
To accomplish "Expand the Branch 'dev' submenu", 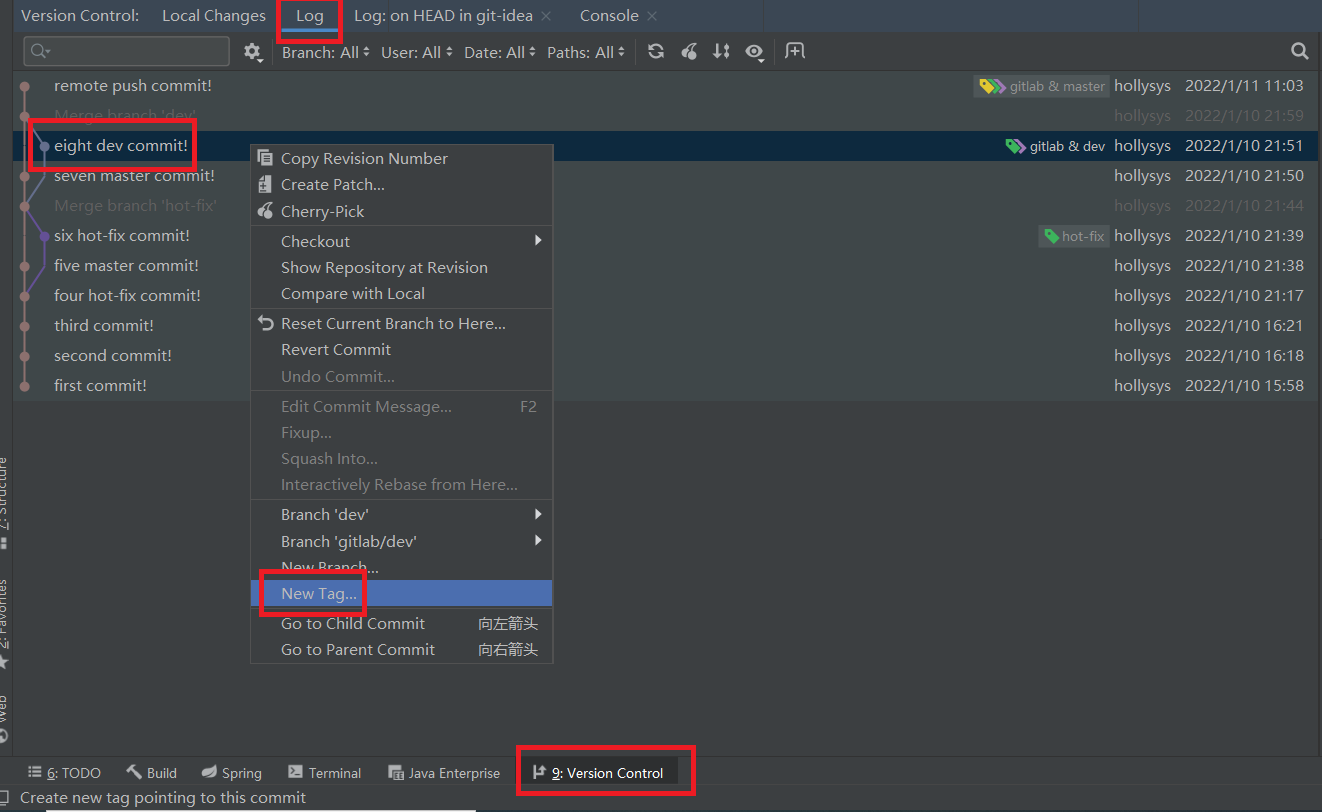I will [x=401, y=514].
